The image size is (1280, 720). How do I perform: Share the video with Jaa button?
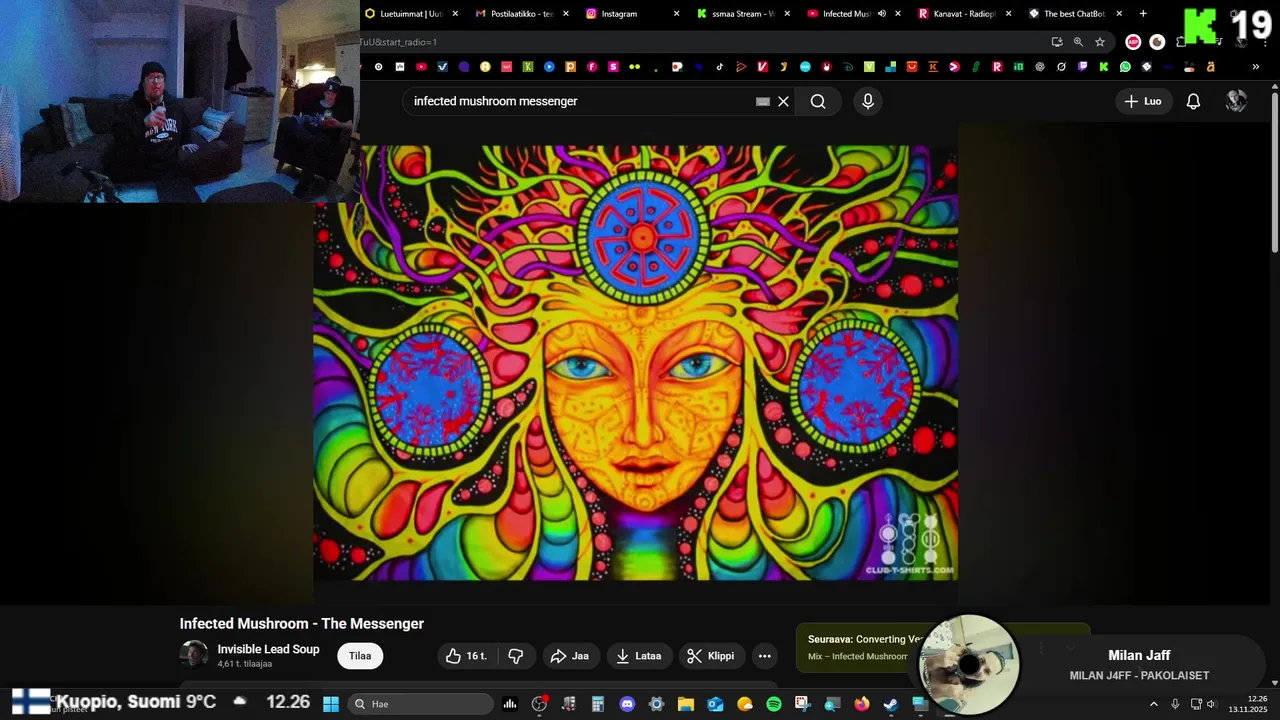570,656
